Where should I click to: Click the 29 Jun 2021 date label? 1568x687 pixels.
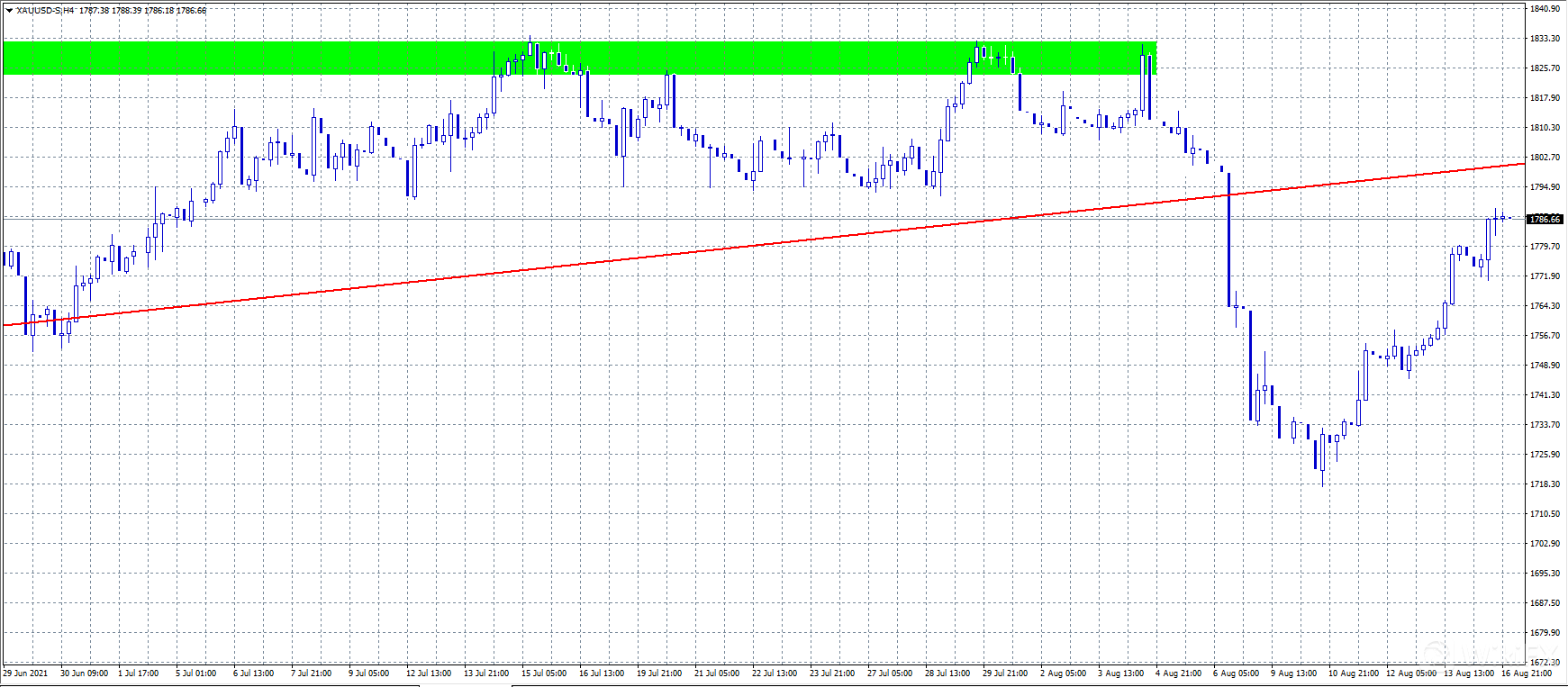(25, 673)
